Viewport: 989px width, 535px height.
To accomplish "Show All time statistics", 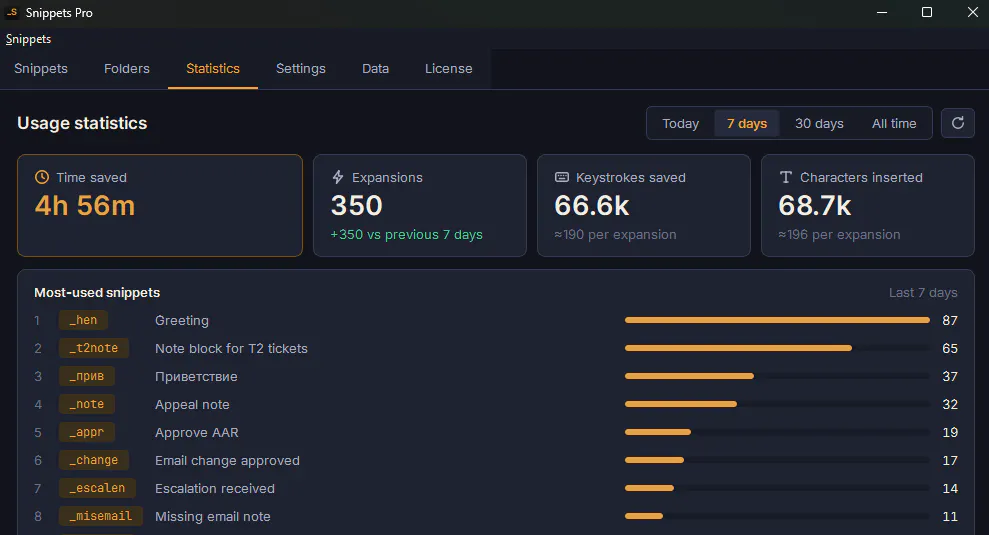I will click(x=894, y=124).
